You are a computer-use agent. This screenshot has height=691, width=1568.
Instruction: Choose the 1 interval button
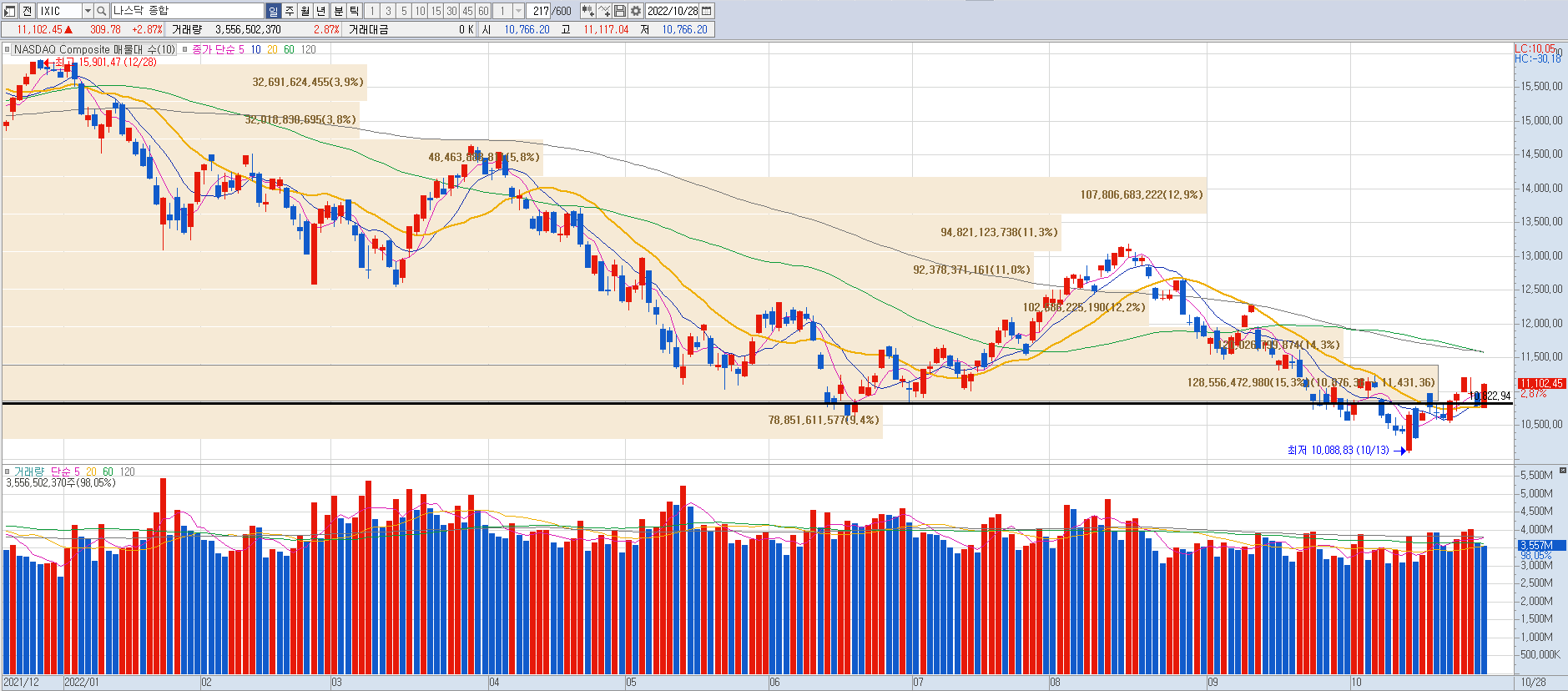(371, 11)
